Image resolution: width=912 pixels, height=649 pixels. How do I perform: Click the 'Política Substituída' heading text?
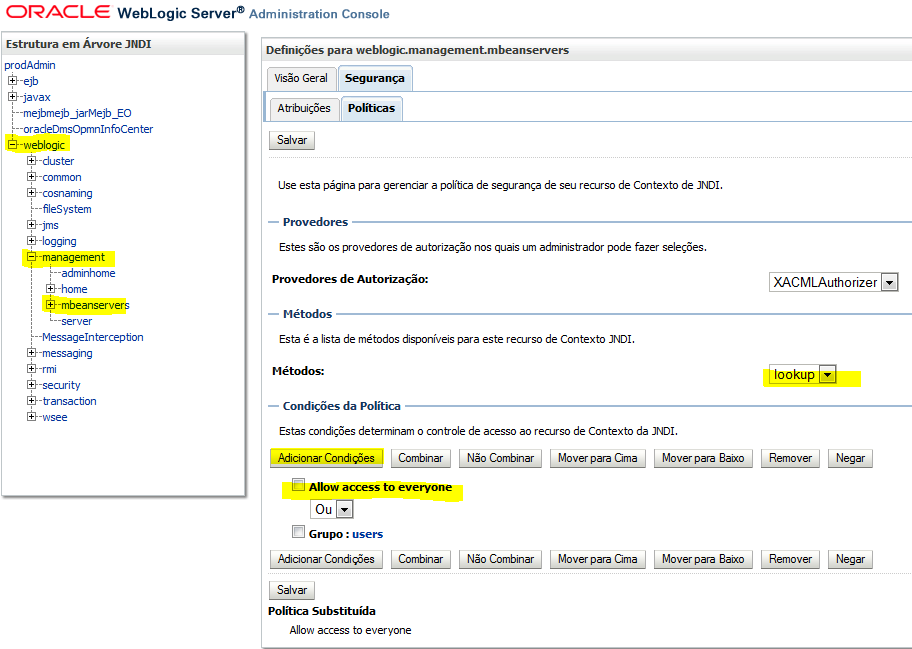[x=322, y=611]
